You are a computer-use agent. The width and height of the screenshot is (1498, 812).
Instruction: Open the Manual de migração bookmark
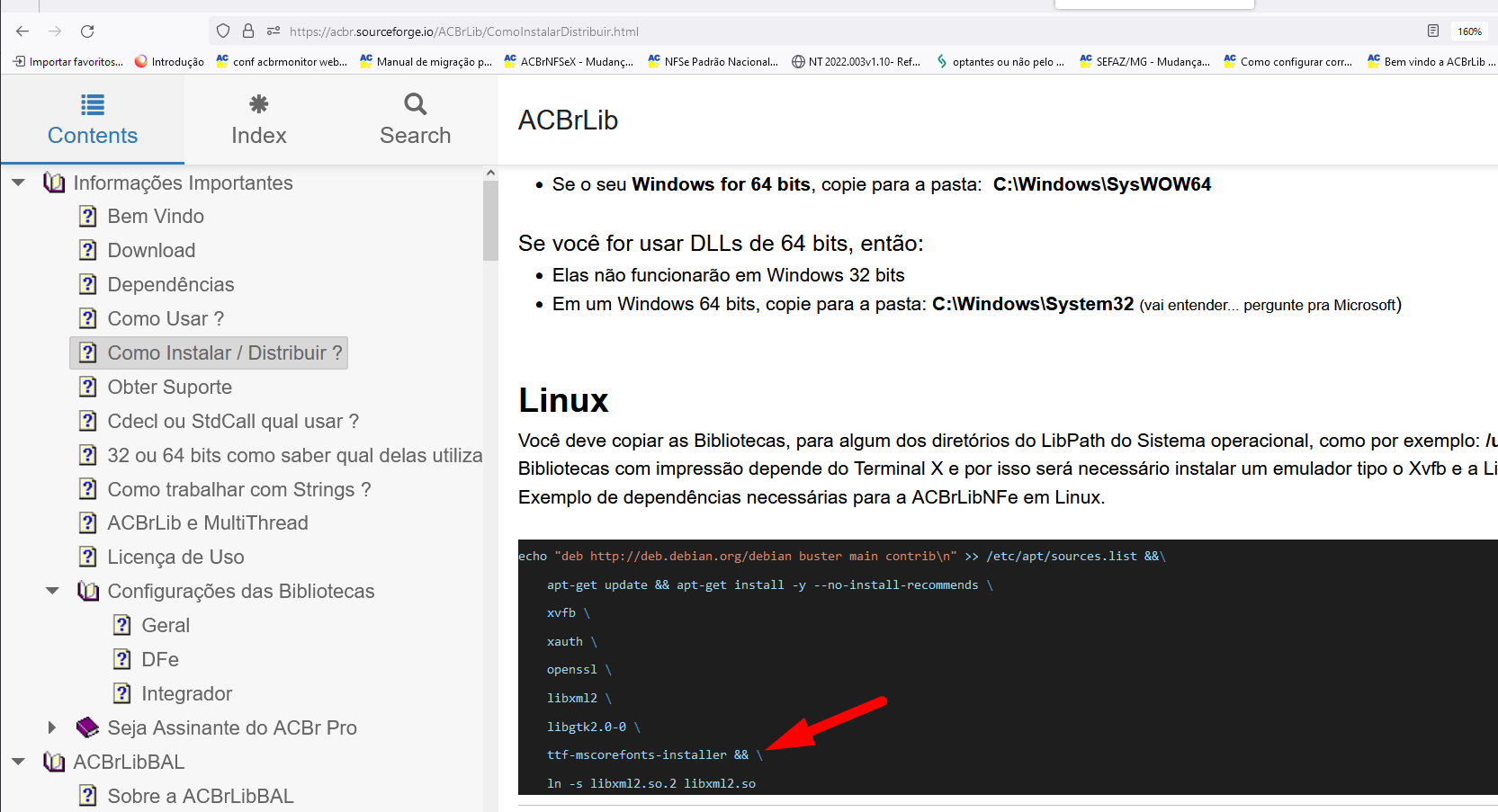point(426,61)
